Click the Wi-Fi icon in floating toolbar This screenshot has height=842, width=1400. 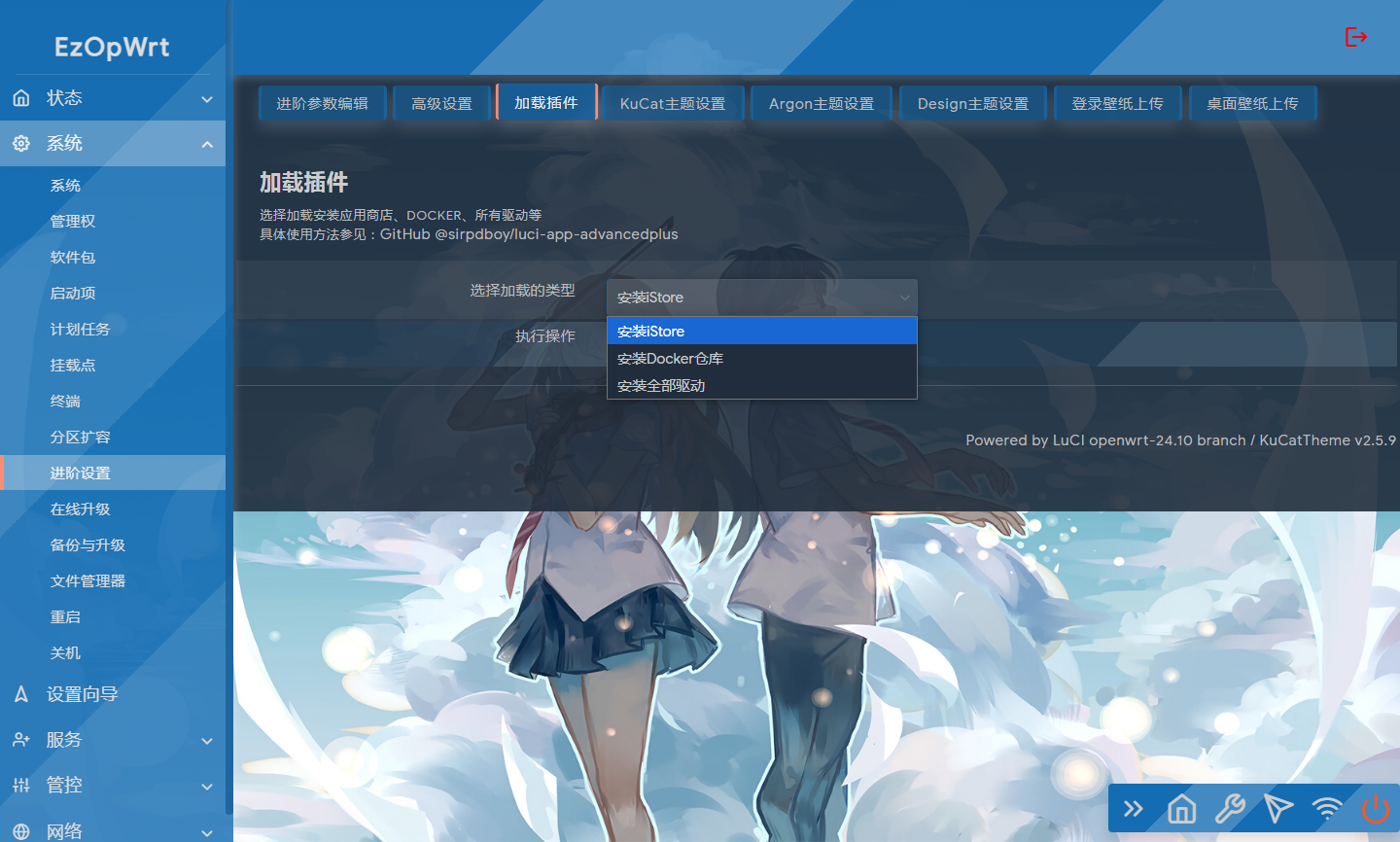(1327, 809)
